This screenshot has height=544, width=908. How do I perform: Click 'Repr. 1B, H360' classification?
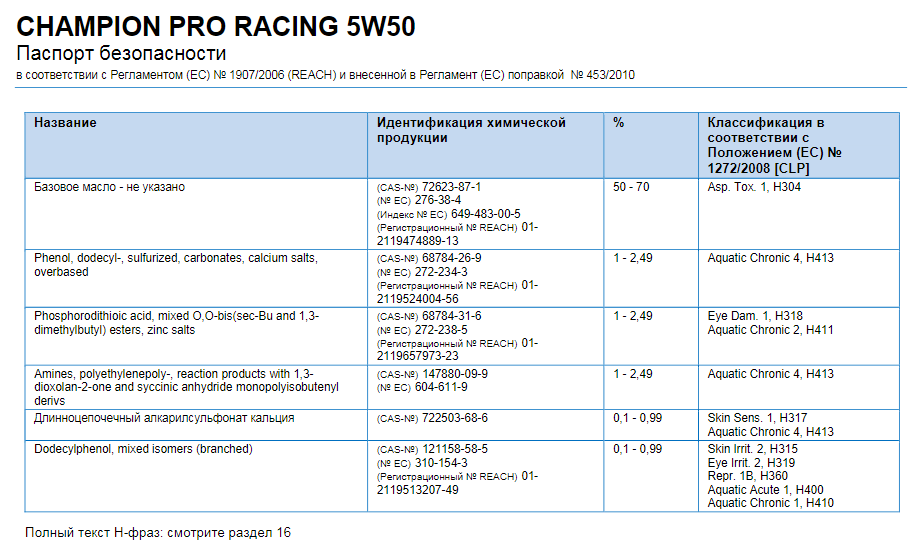(748, 476)
